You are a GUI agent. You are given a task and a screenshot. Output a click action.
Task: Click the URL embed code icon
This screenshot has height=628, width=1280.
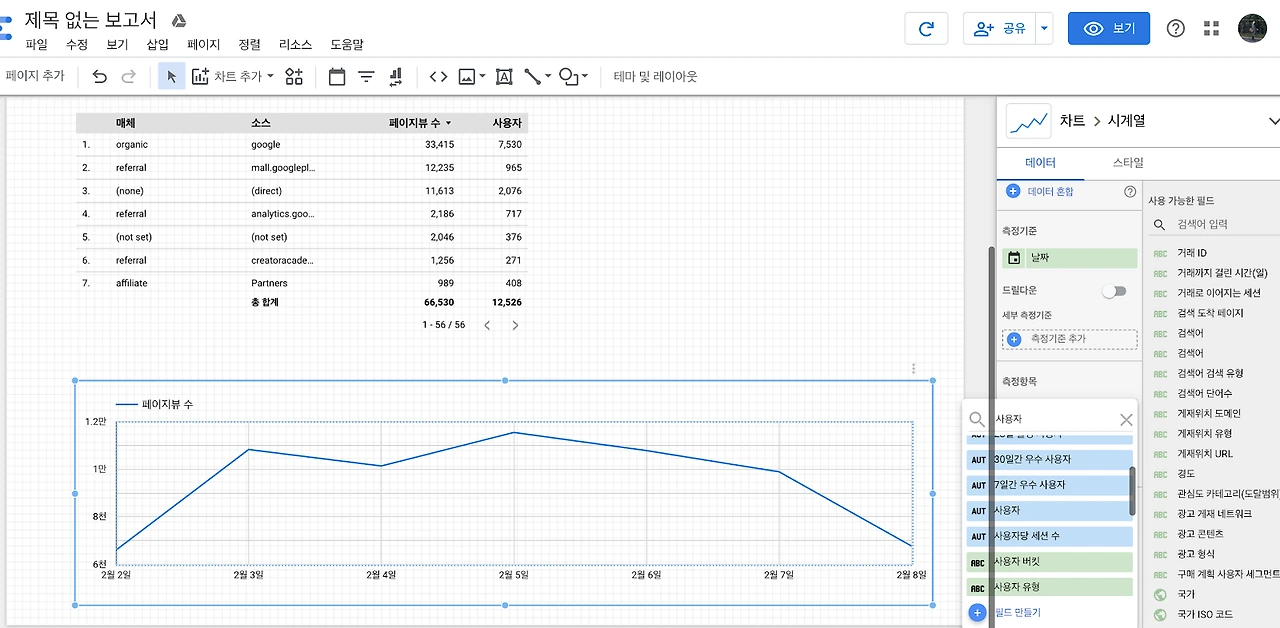(x=438, y=76)
